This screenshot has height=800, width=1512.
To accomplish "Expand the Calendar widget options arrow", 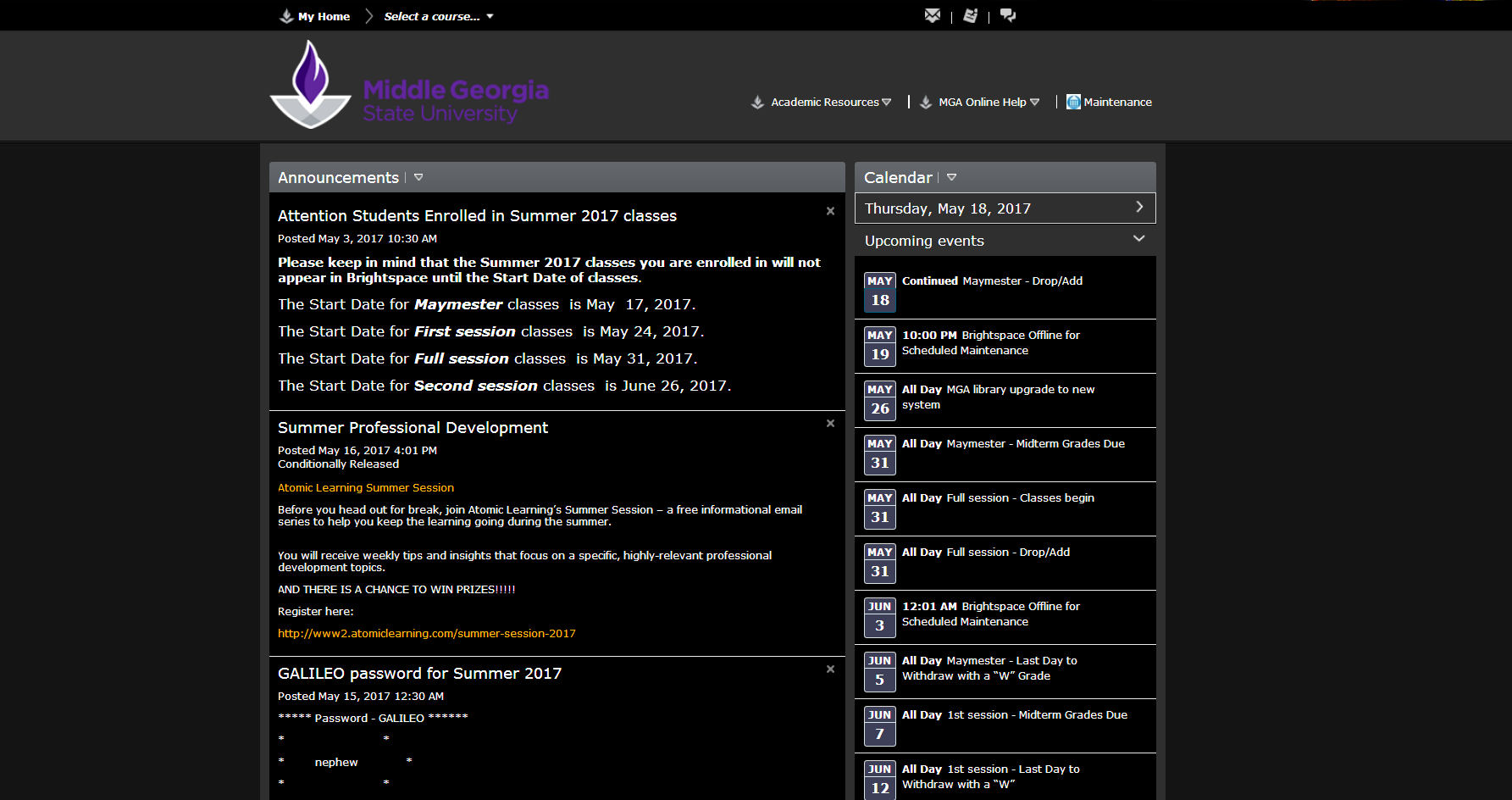I will coord(951,177).
